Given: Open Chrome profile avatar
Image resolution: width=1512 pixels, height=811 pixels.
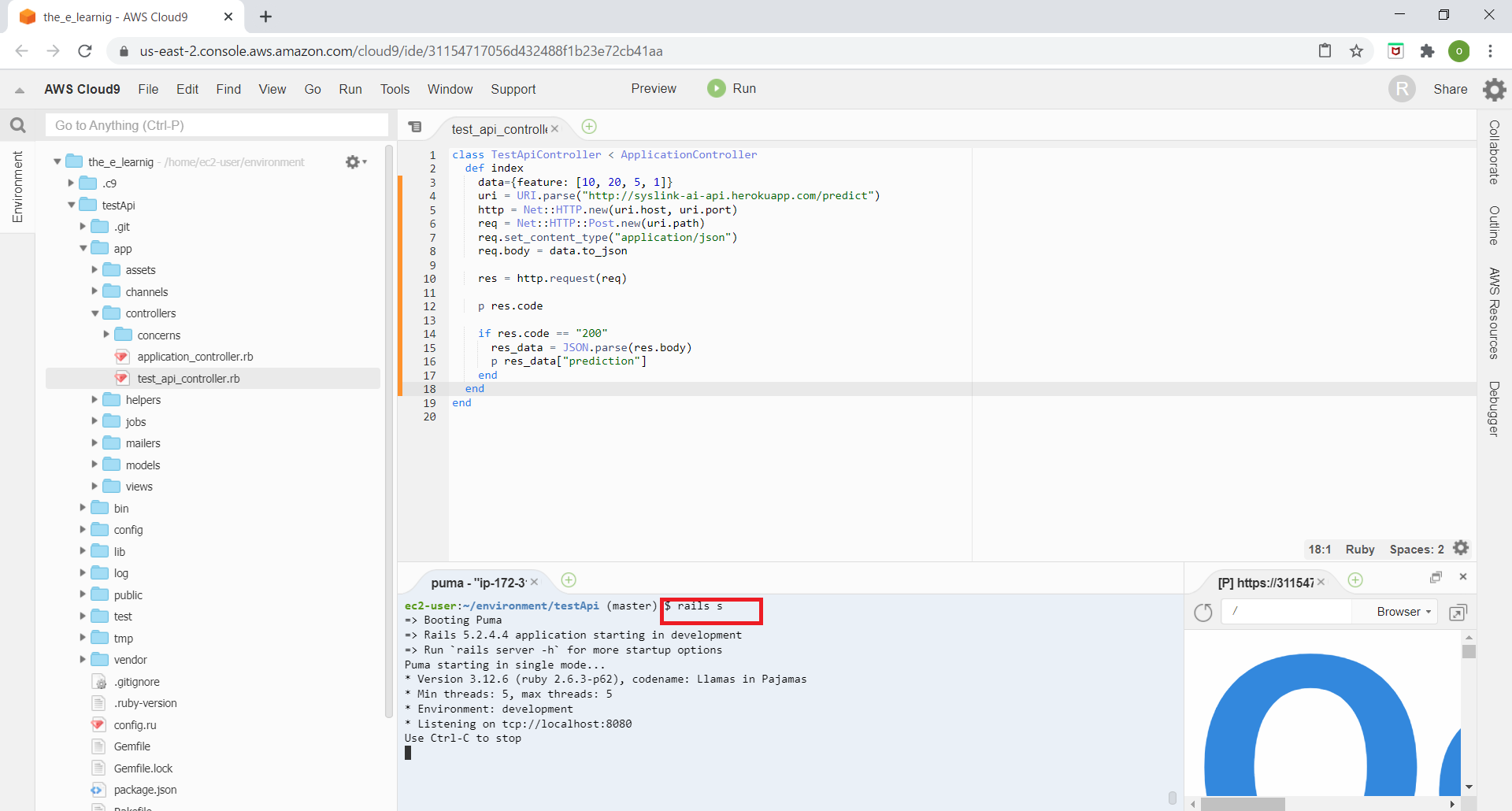Looking at the screenshot, I should 1458,51.
